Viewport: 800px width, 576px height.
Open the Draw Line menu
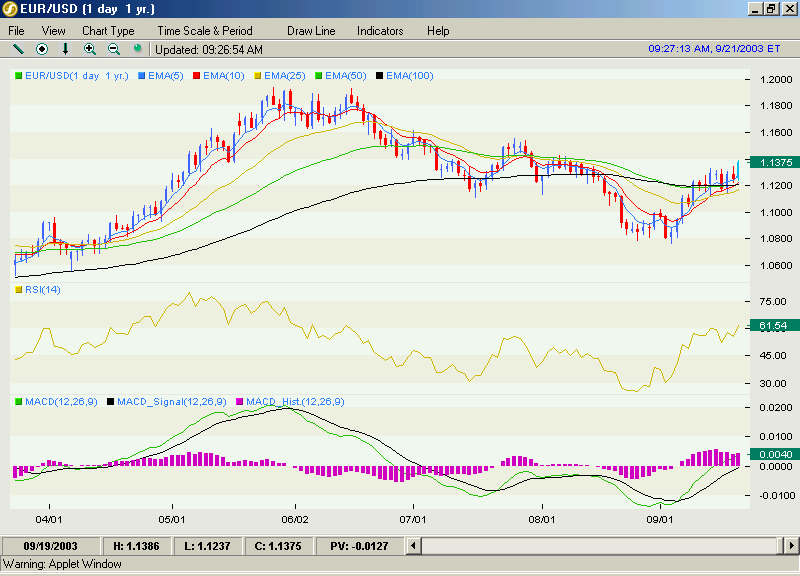click(311, 31)
